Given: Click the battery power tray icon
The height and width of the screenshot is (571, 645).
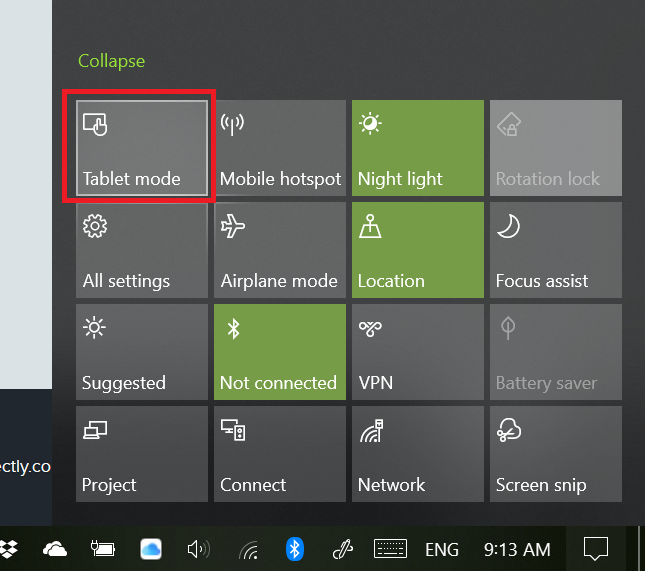Looking at the screenshot, I should click(102, 548).
